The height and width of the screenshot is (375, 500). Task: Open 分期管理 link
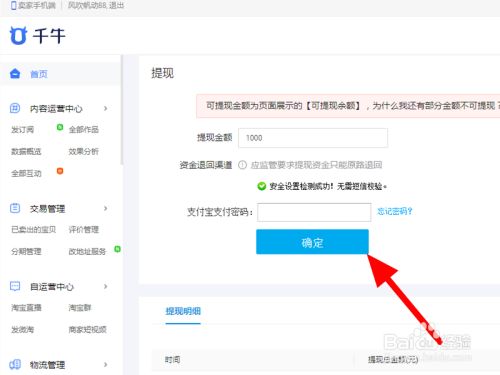(x=26, y=251)
